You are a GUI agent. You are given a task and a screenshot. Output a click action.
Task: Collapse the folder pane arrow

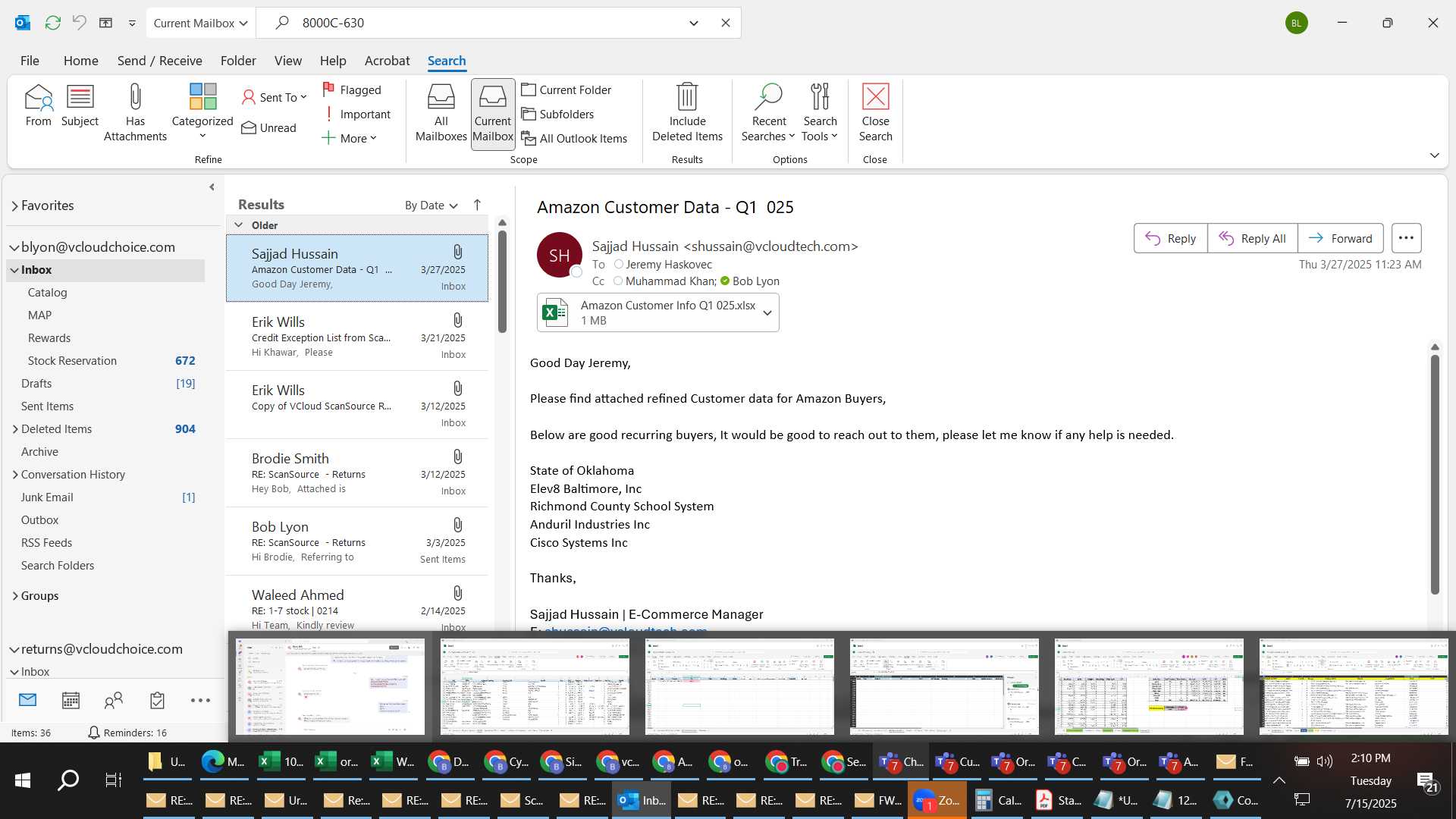click(x=212, y=187)
